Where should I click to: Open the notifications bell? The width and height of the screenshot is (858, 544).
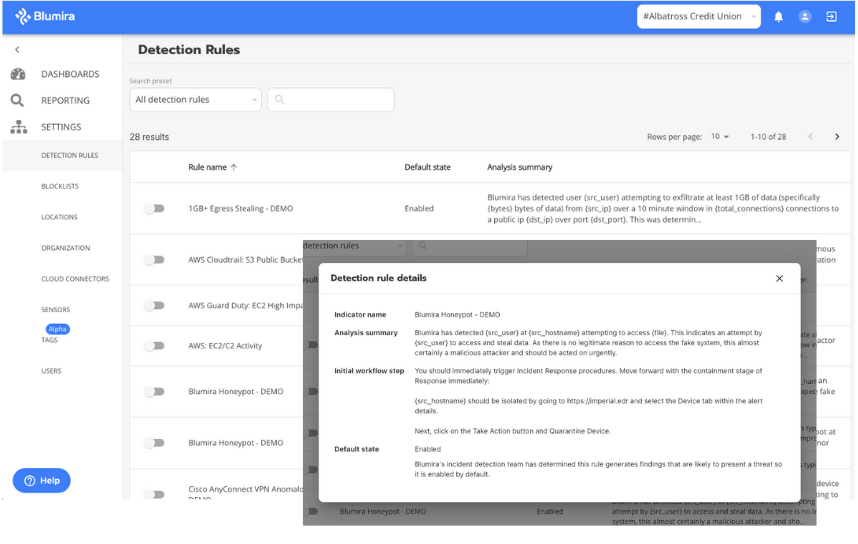pos(779,16)
